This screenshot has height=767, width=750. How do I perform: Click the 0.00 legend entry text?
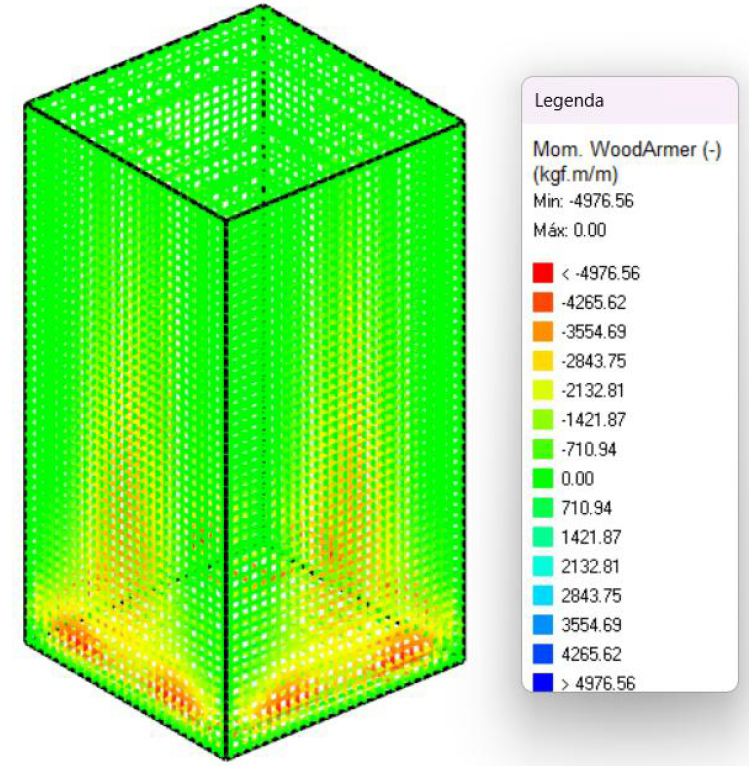coord(578,479)
